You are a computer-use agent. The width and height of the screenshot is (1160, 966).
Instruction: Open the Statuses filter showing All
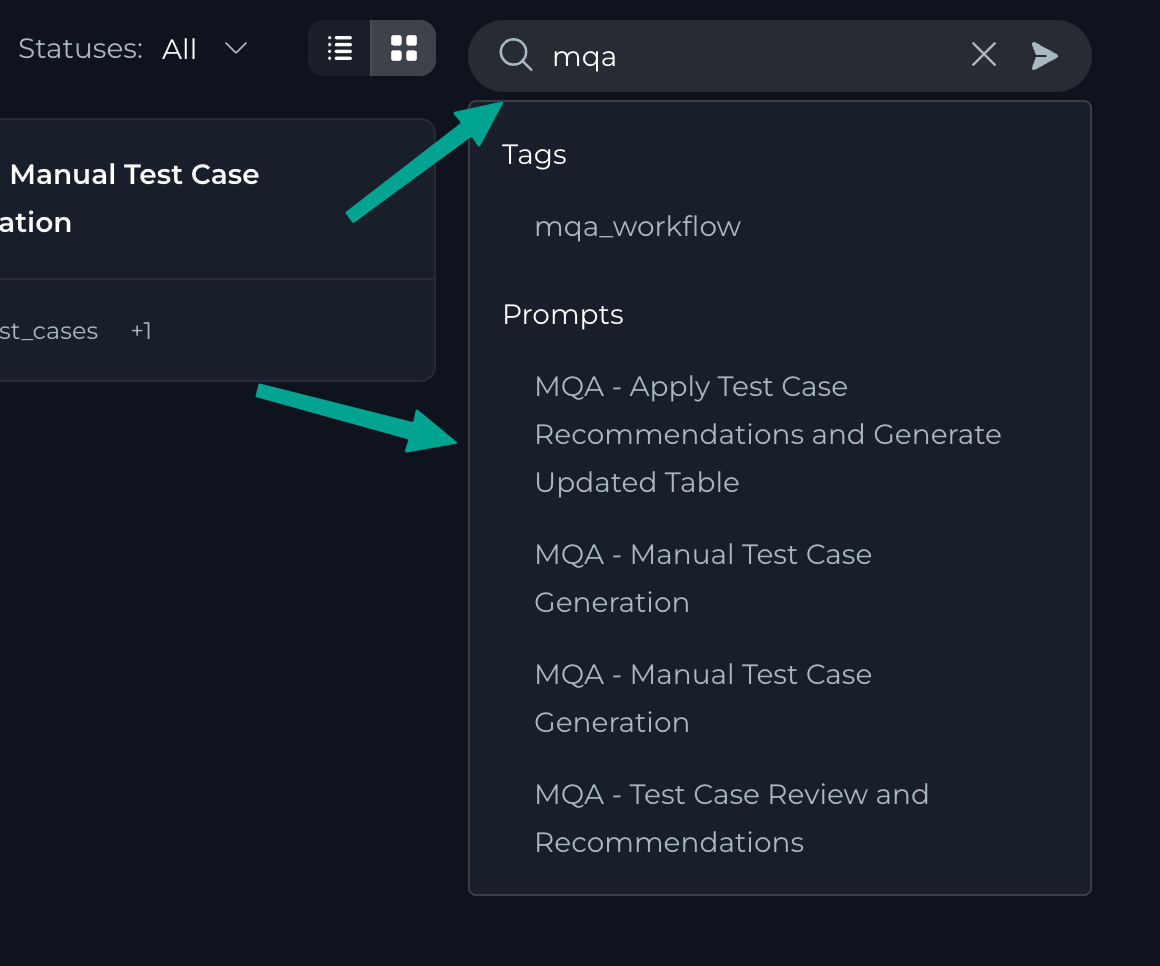pos(180,49)
